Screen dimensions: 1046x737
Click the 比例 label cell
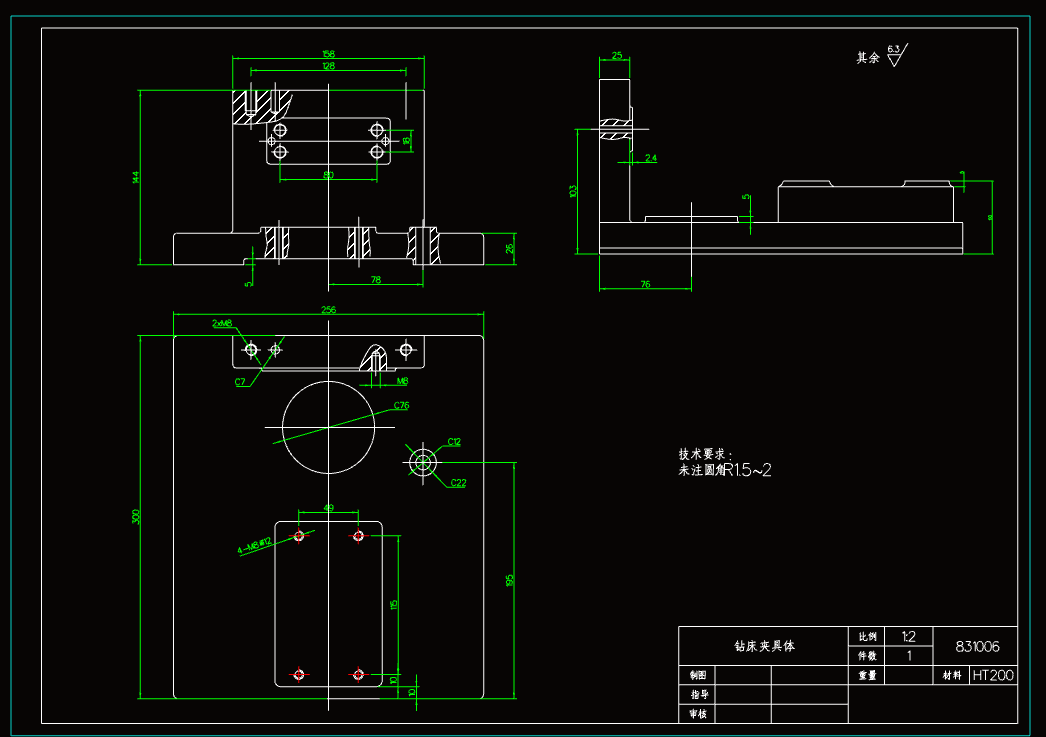(x=867, y=636)
